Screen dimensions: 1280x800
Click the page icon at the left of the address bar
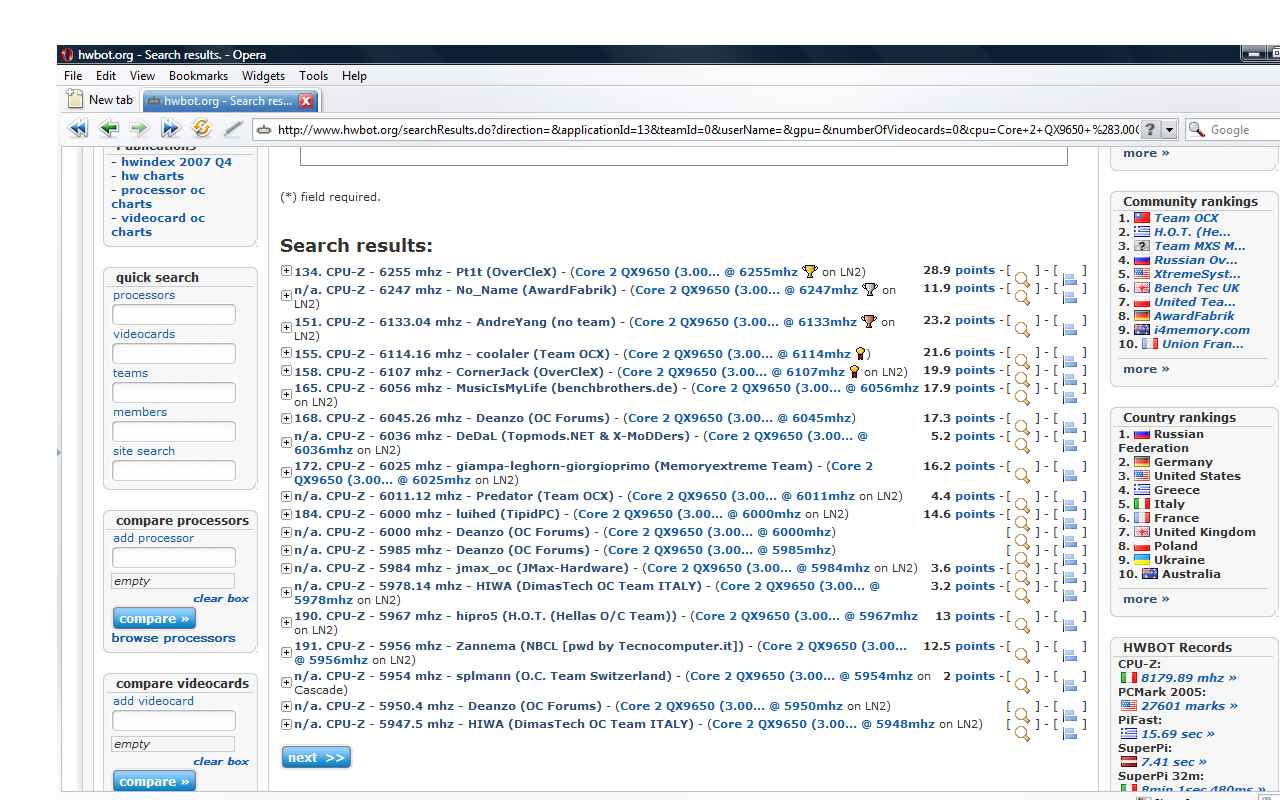(x=264, y=129)
